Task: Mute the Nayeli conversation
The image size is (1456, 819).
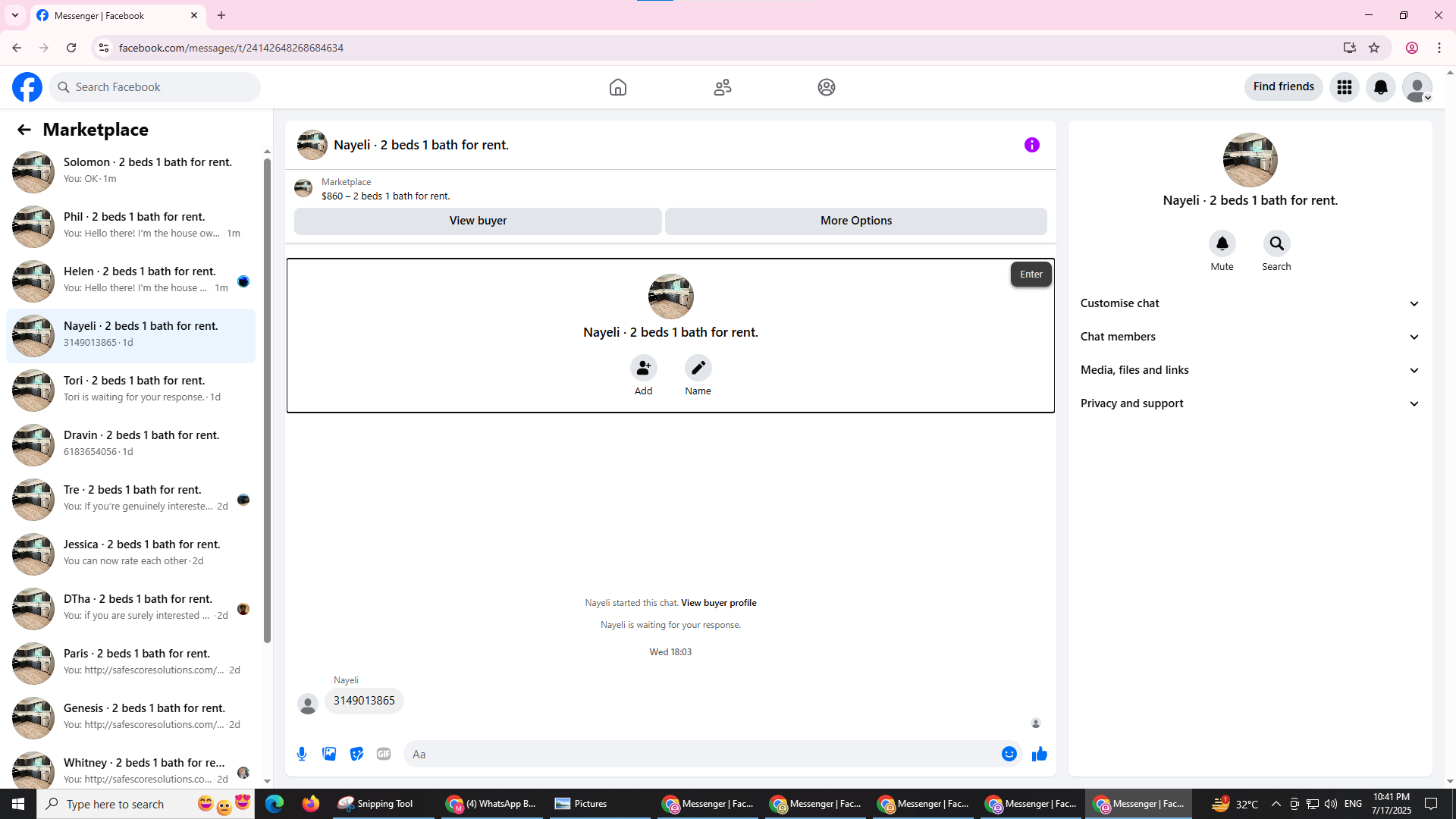Action: coord(1222,244)
